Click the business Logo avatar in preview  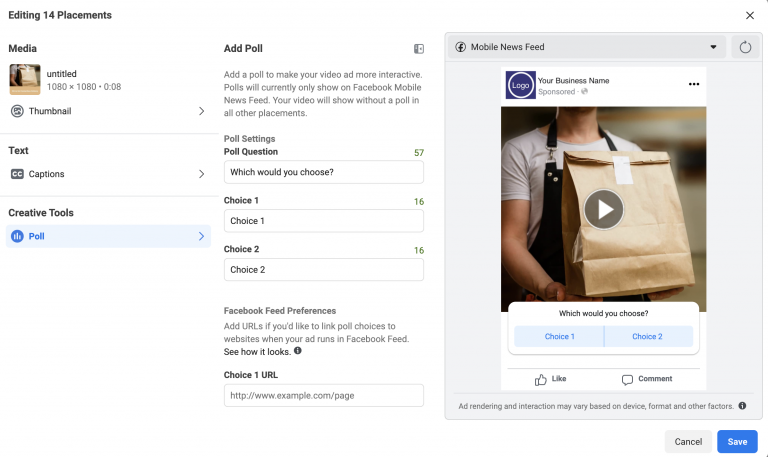pyautogui.click(x=520, y=85)
